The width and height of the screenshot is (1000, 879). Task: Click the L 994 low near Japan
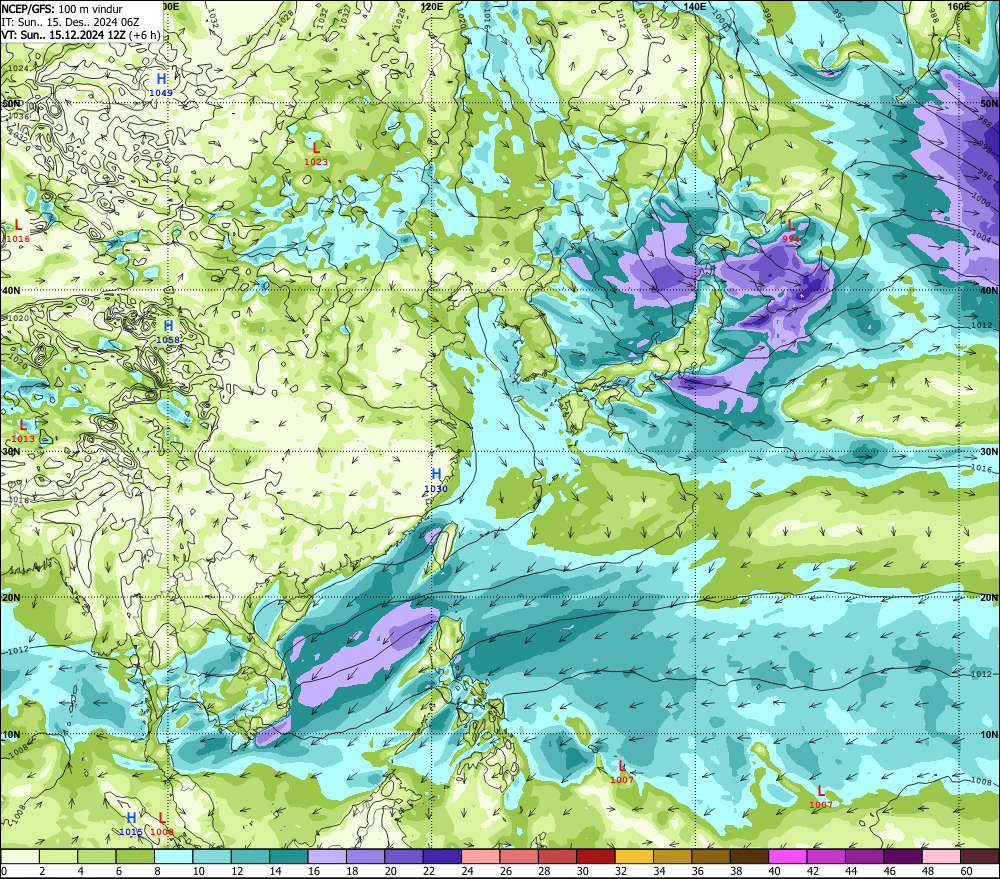[x=791, y=231]
